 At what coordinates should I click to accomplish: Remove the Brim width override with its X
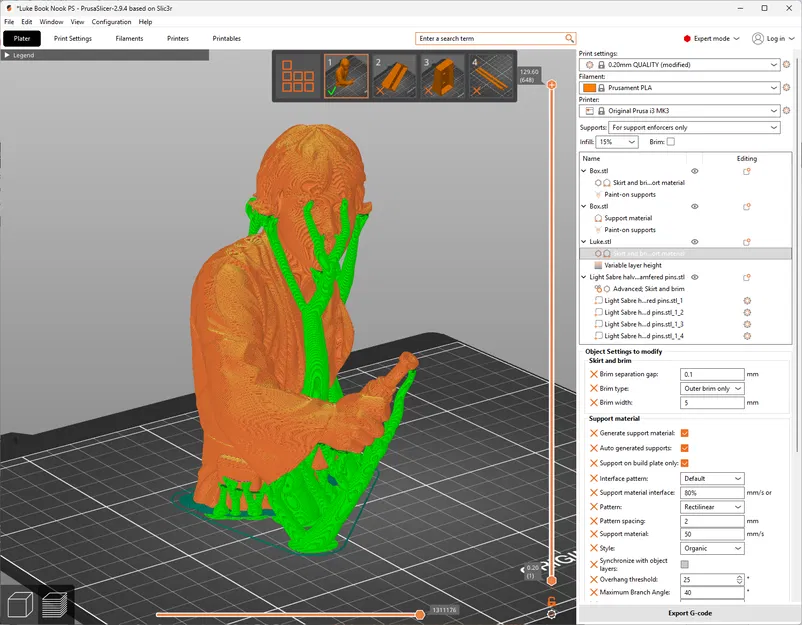click(x=594, y=403)
